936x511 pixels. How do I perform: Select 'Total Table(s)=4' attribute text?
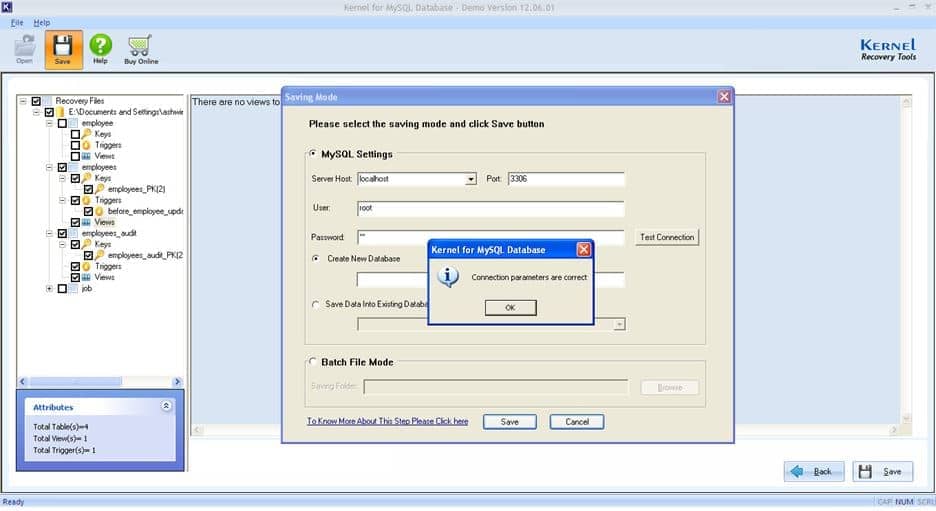[x=61, y=427]
